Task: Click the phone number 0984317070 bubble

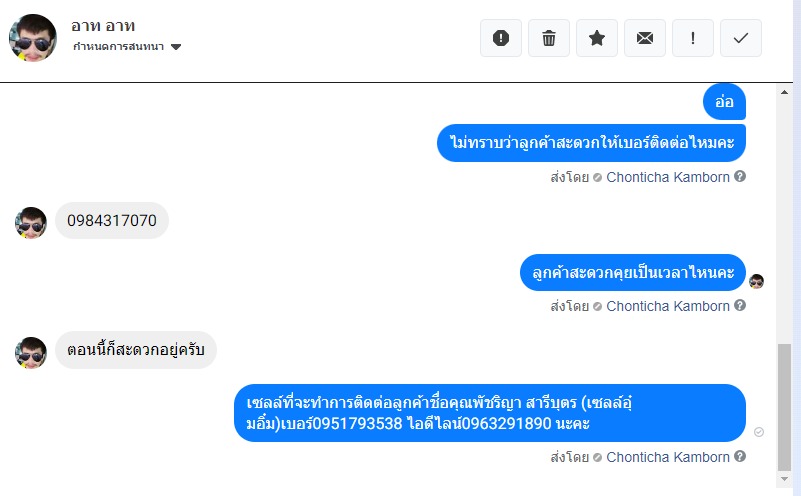Action: (112, 221)
